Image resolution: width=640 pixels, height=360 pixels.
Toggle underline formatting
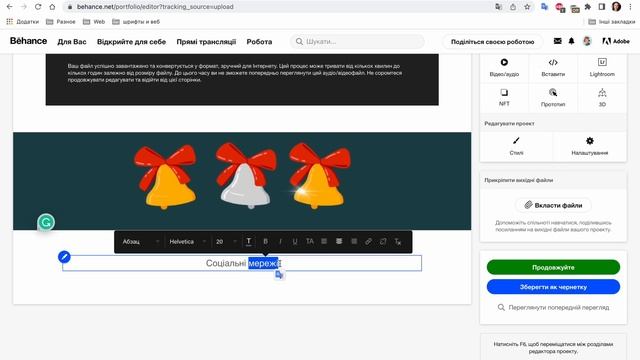pyautogui.click(x=295, y=242)
